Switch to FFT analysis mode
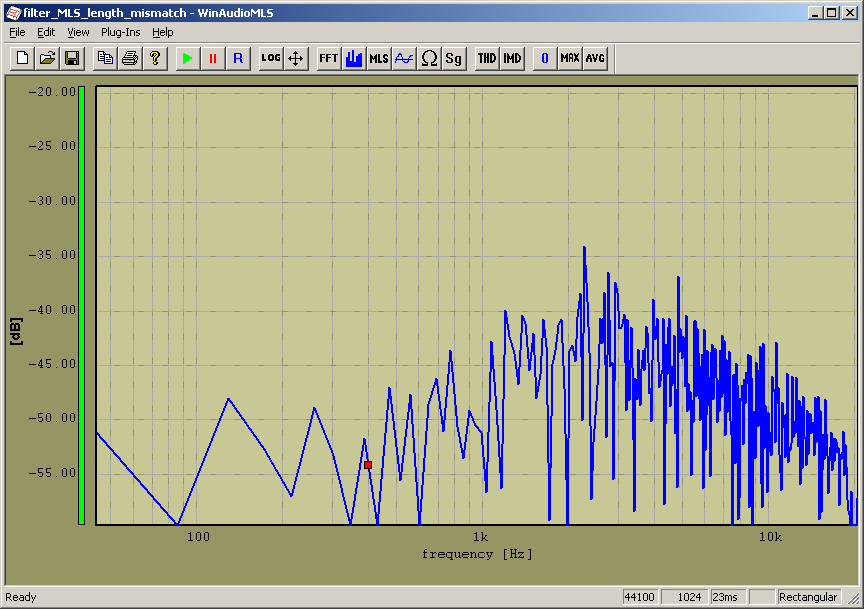The width and height of the screenshot is (864, 609). tap(328, 58)
